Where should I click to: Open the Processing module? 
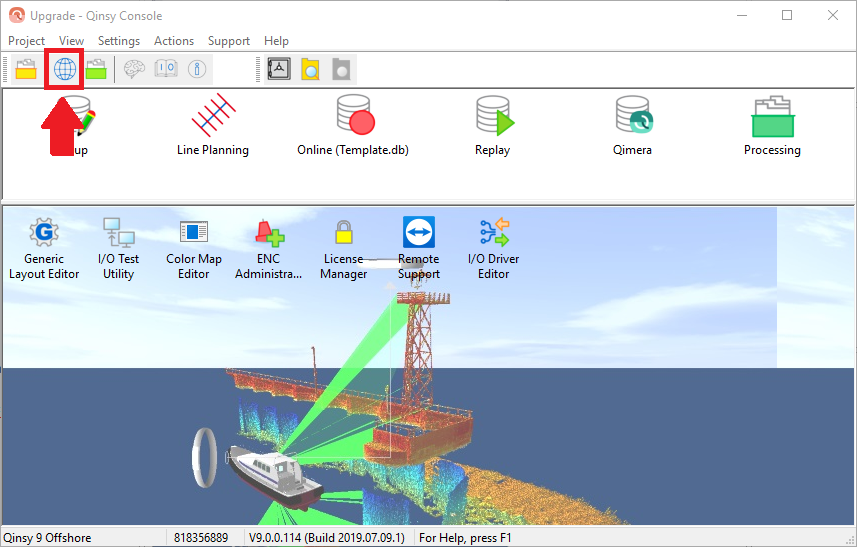click(x=771, y=125)
